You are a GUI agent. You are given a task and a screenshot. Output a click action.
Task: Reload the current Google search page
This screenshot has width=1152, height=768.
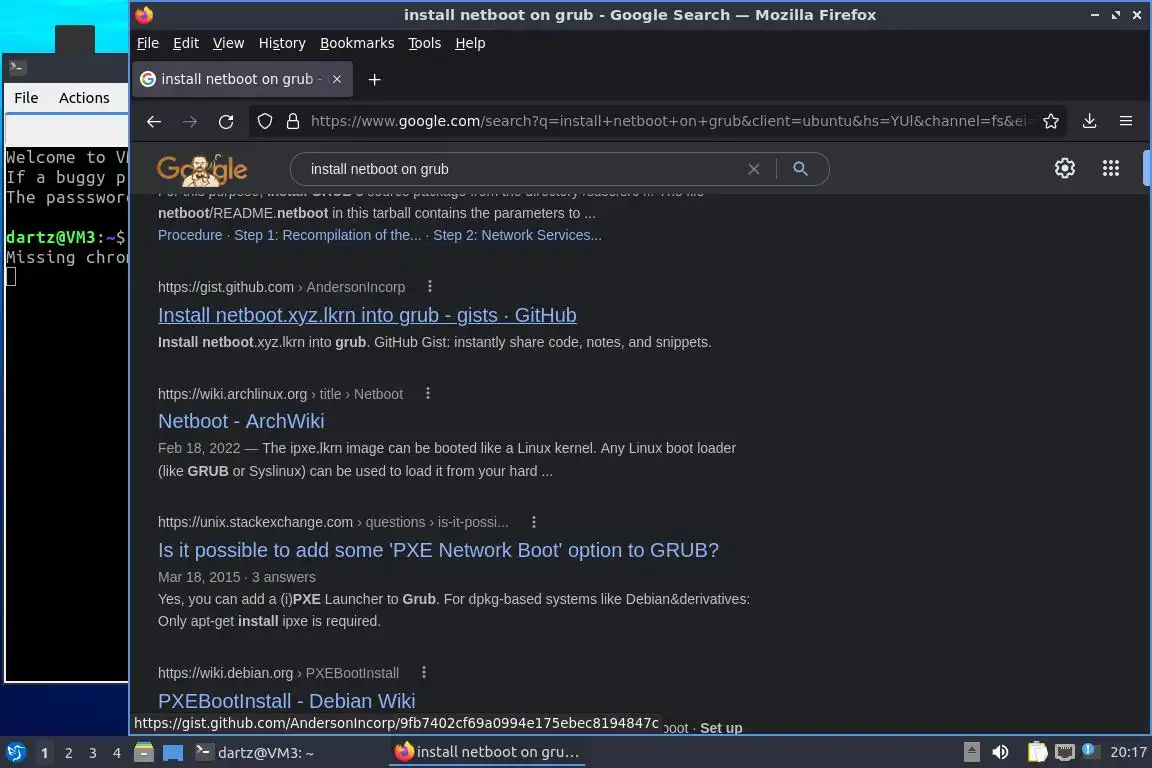pyautogui.click(x=226, y=121)
